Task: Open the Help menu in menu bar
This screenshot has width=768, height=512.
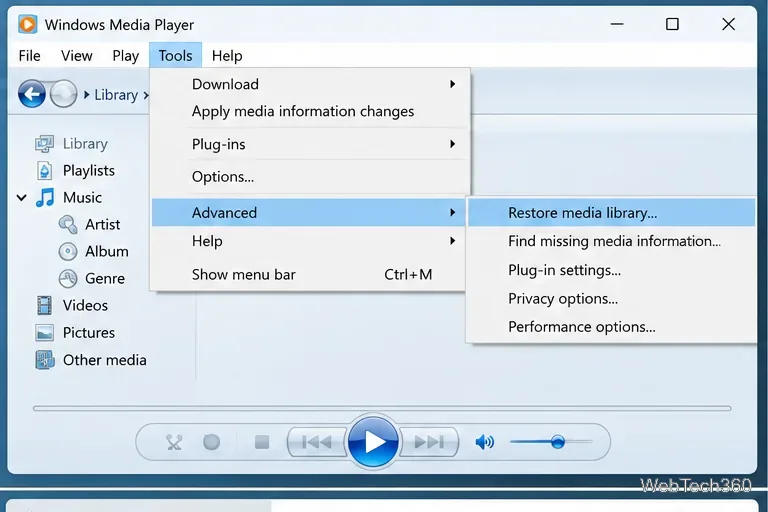Action: 227,56
